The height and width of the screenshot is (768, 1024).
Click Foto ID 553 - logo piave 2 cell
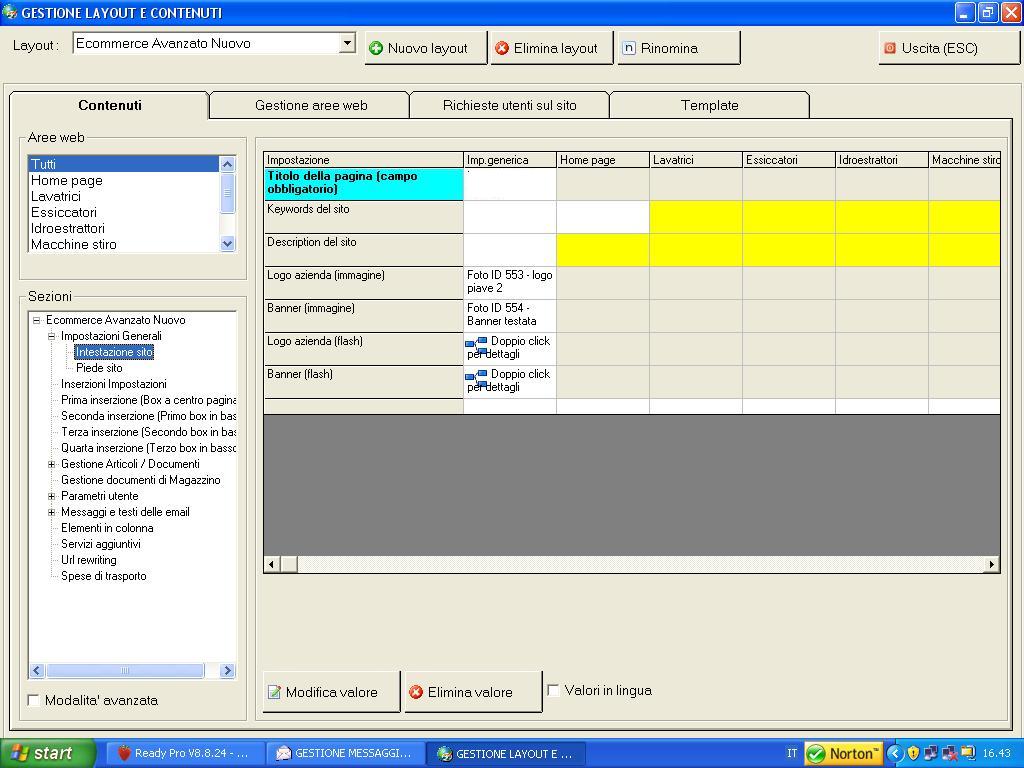509,282
